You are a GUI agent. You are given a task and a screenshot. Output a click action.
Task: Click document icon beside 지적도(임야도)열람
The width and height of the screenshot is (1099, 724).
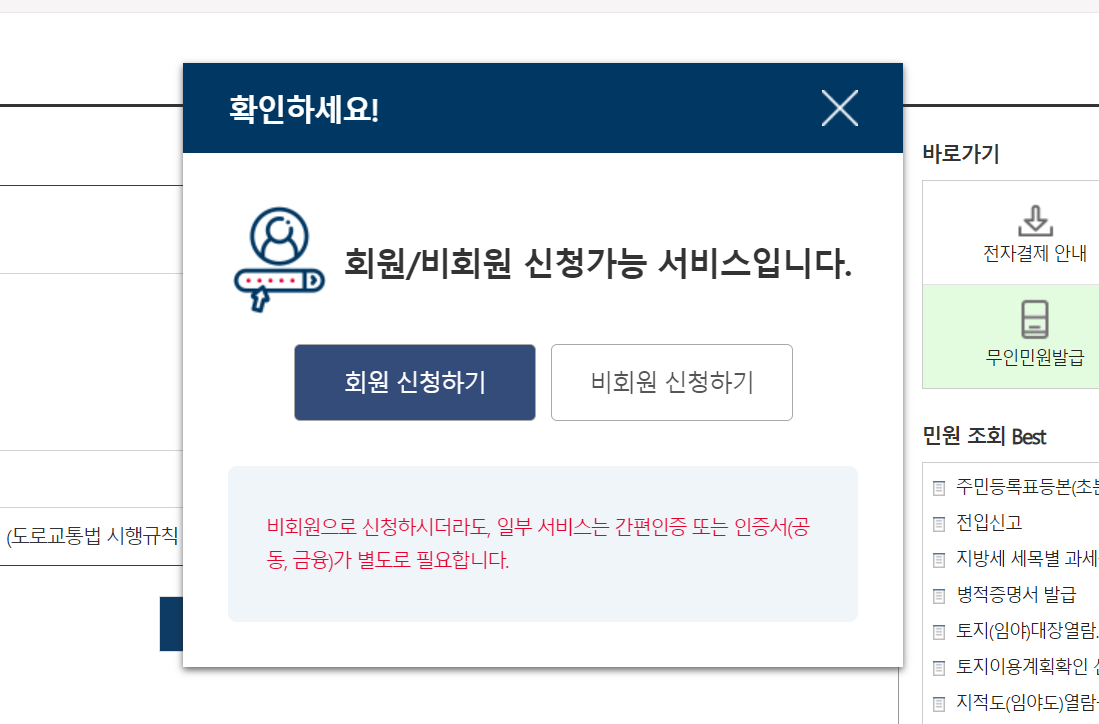[939, 704]
